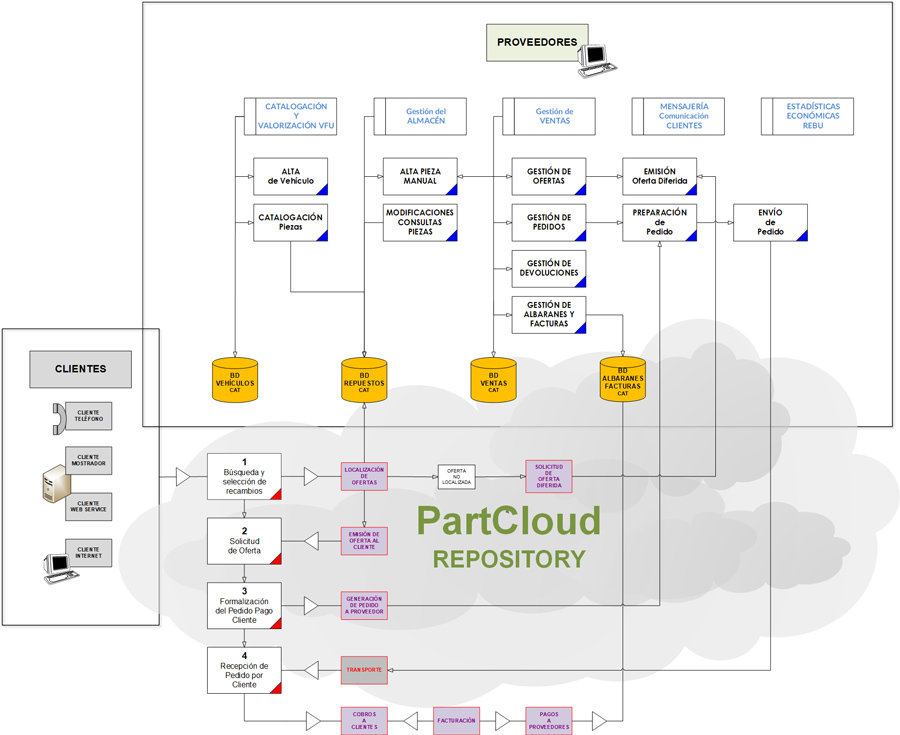The image size is (900, 735).
Task: Click the COBROS A CLIENTES box
Action: (364, 721)
